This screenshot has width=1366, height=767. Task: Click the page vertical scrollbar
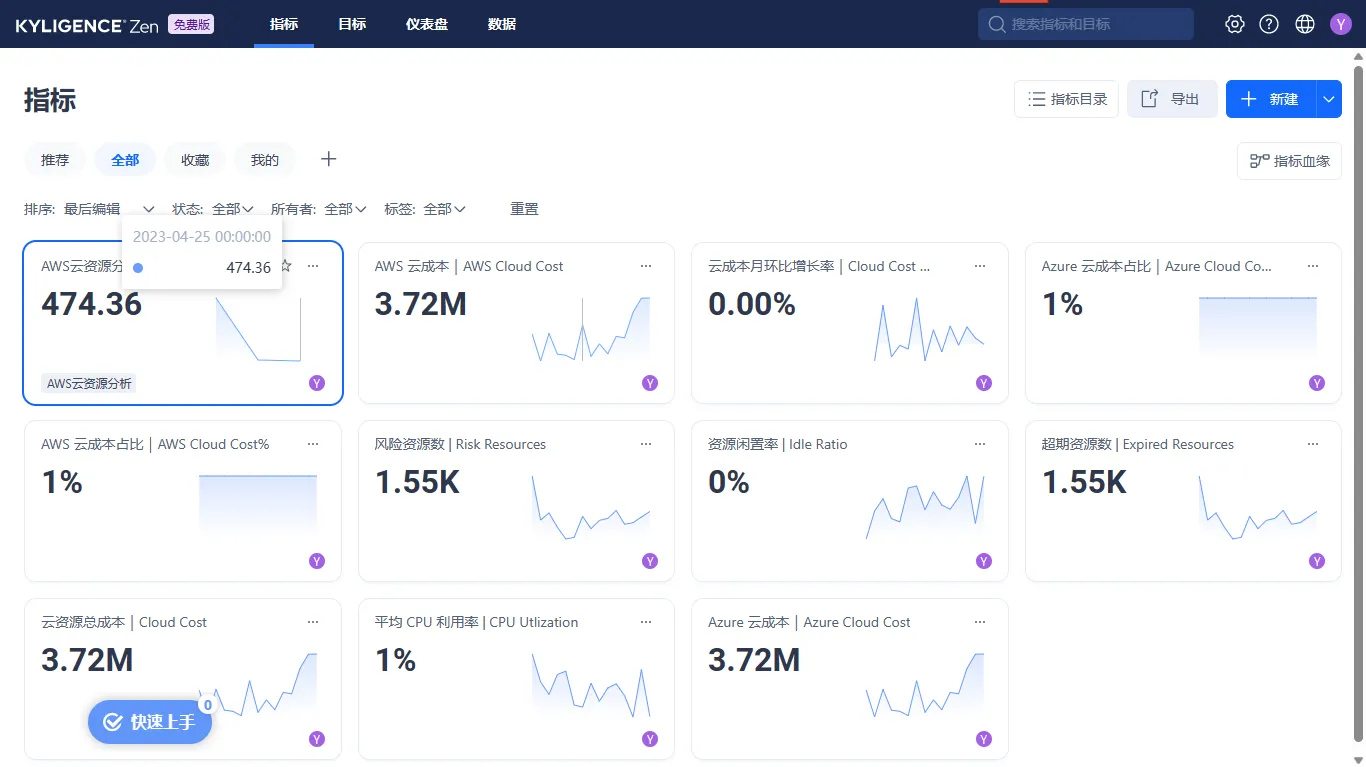pos(1358,403)
